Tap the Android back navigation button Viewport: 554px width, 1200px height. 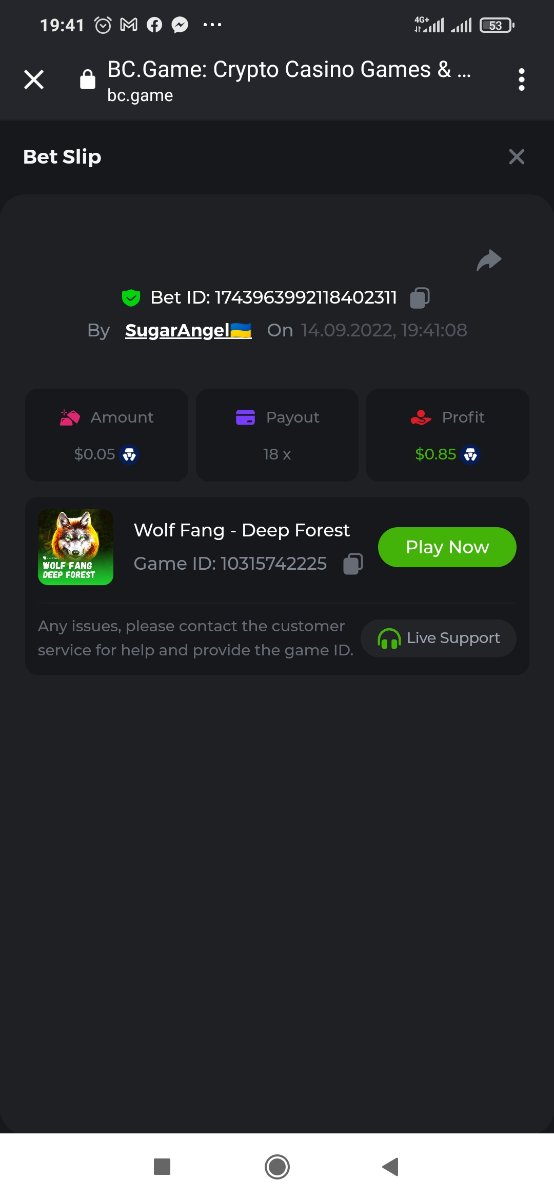click(391, 1166)
